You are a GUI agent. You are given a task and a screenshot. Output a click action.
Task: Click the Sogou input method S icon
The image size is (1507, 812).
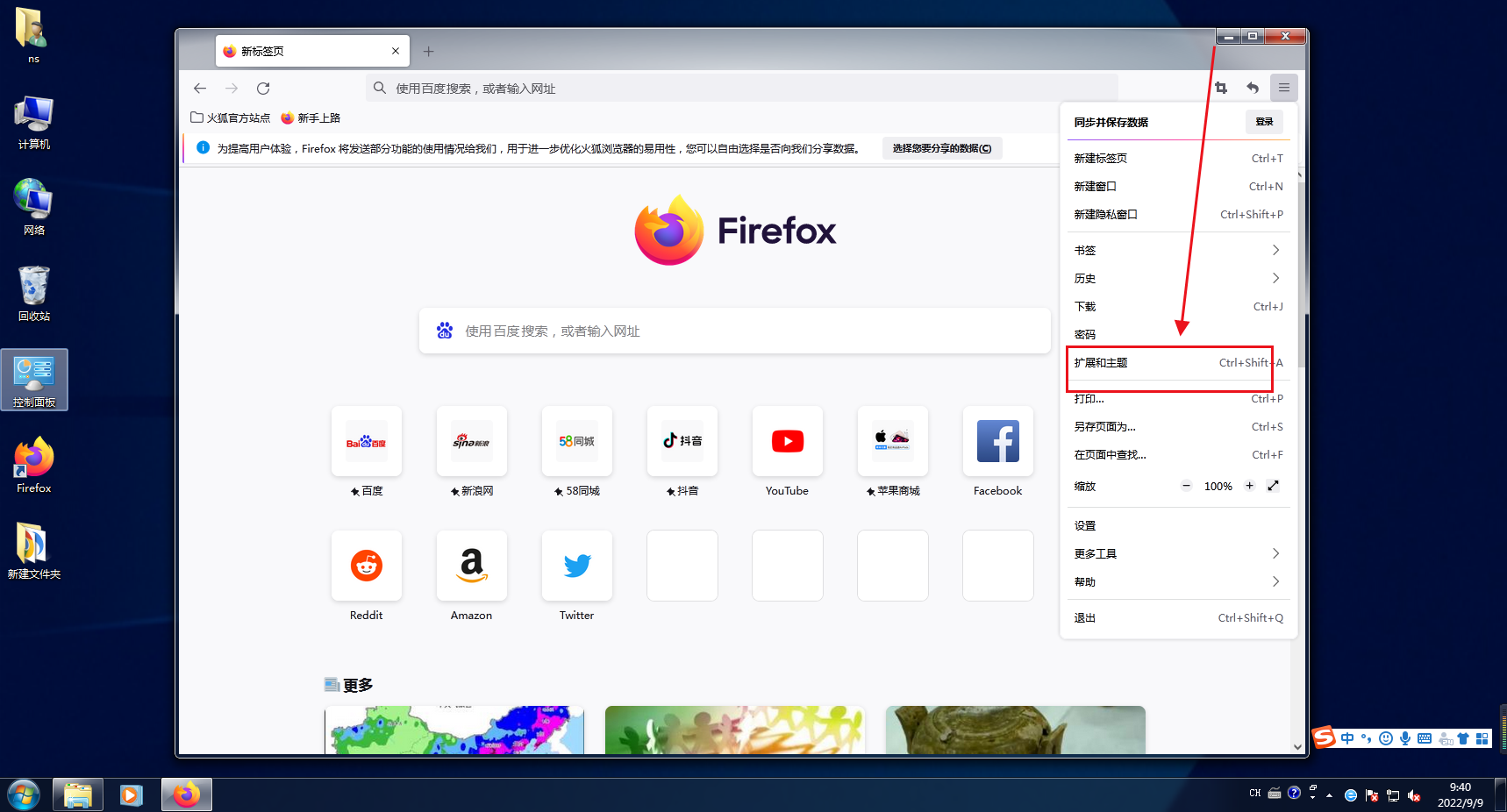(1325, 737)
